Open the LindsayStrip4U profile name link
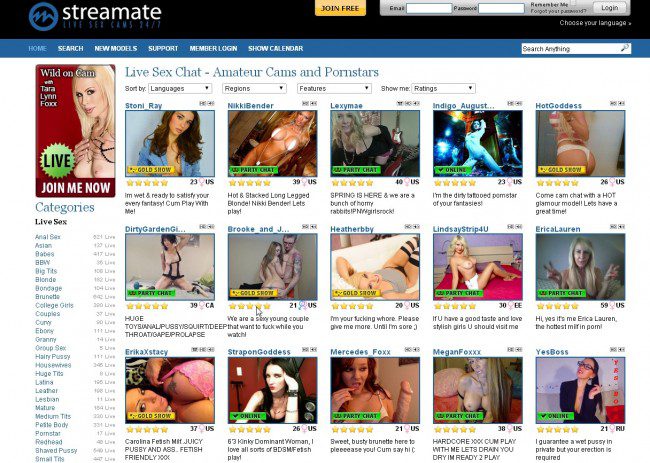 click(x=461, y=229)
